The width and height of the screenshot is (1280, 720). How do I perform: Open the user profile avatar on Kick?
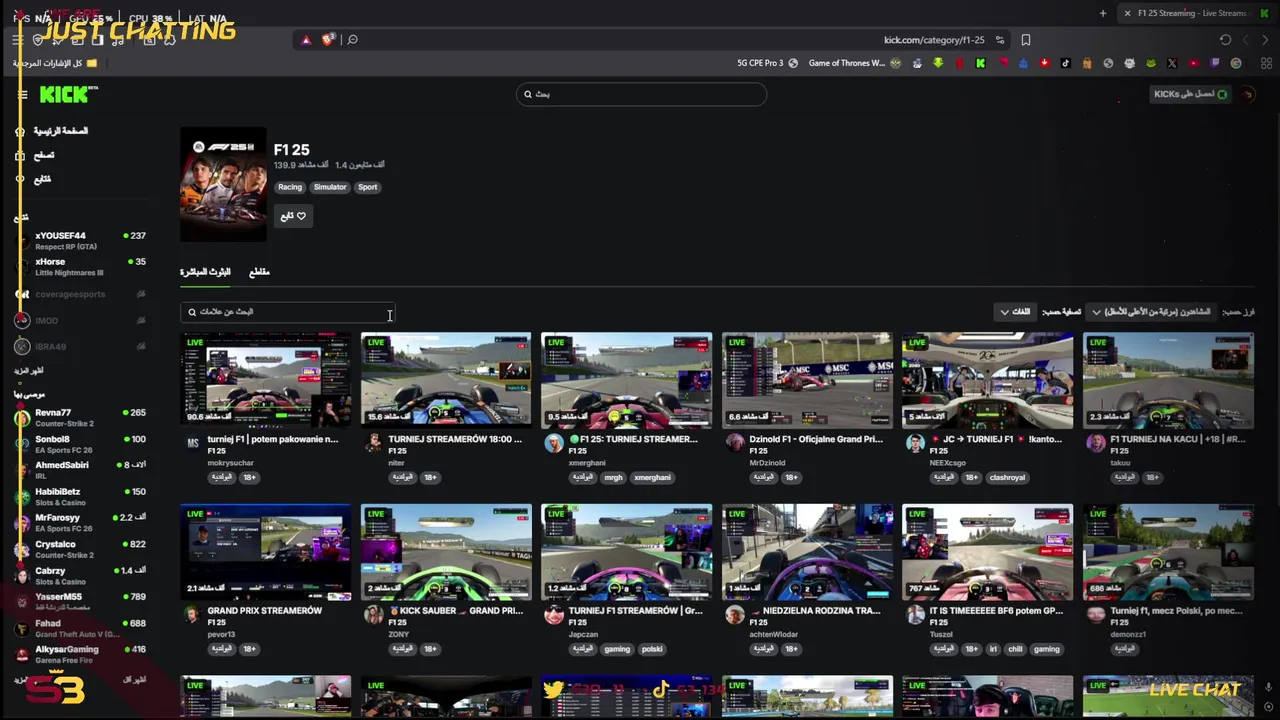click(1248, 94)
